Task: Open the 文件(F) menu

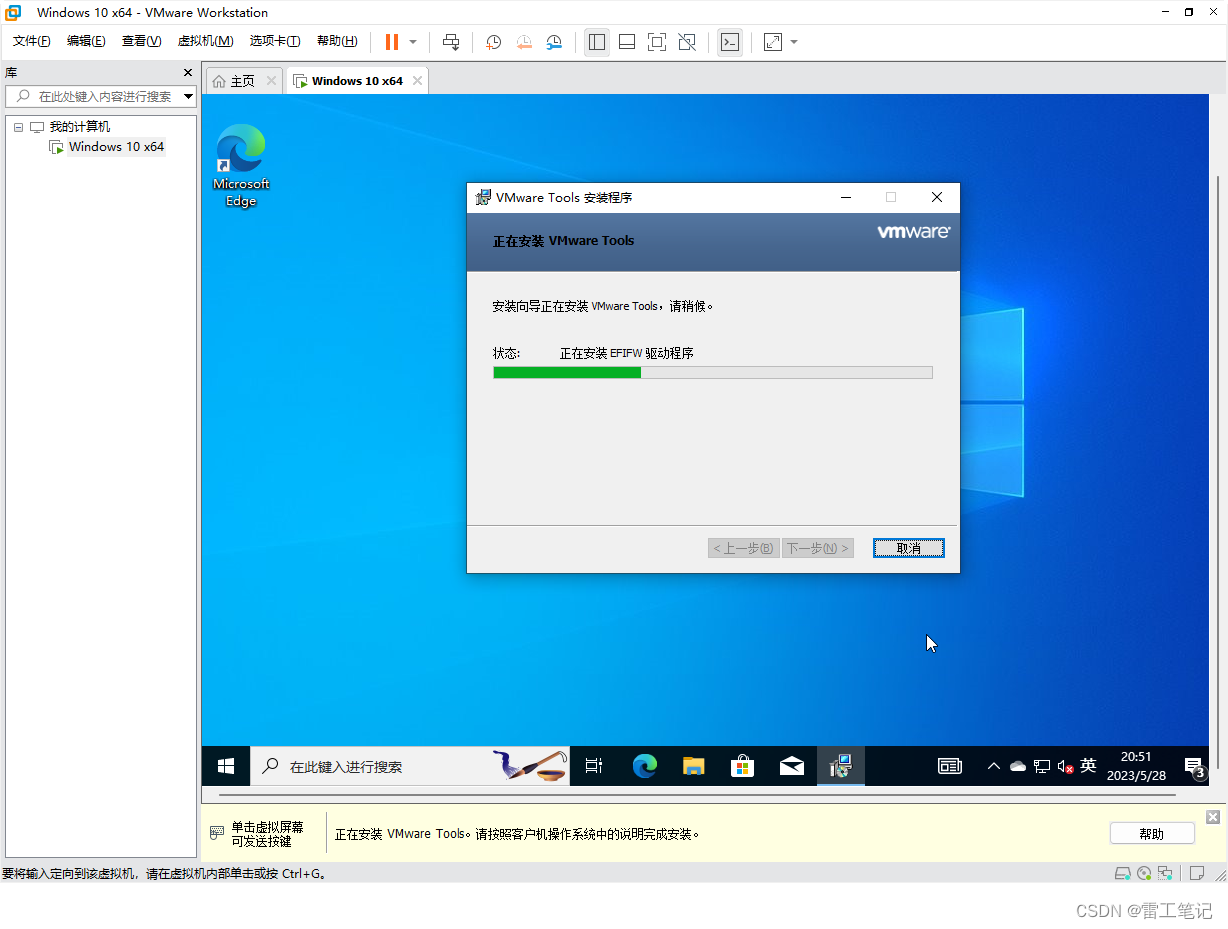Action: point(32,41)
